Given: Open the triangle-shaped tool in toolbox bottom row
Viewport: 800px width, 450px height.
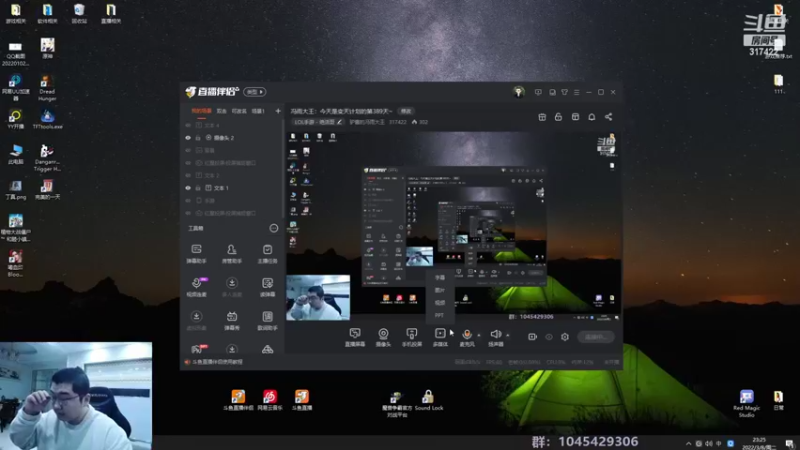Looking at the screenshot, I should point(267,349).
